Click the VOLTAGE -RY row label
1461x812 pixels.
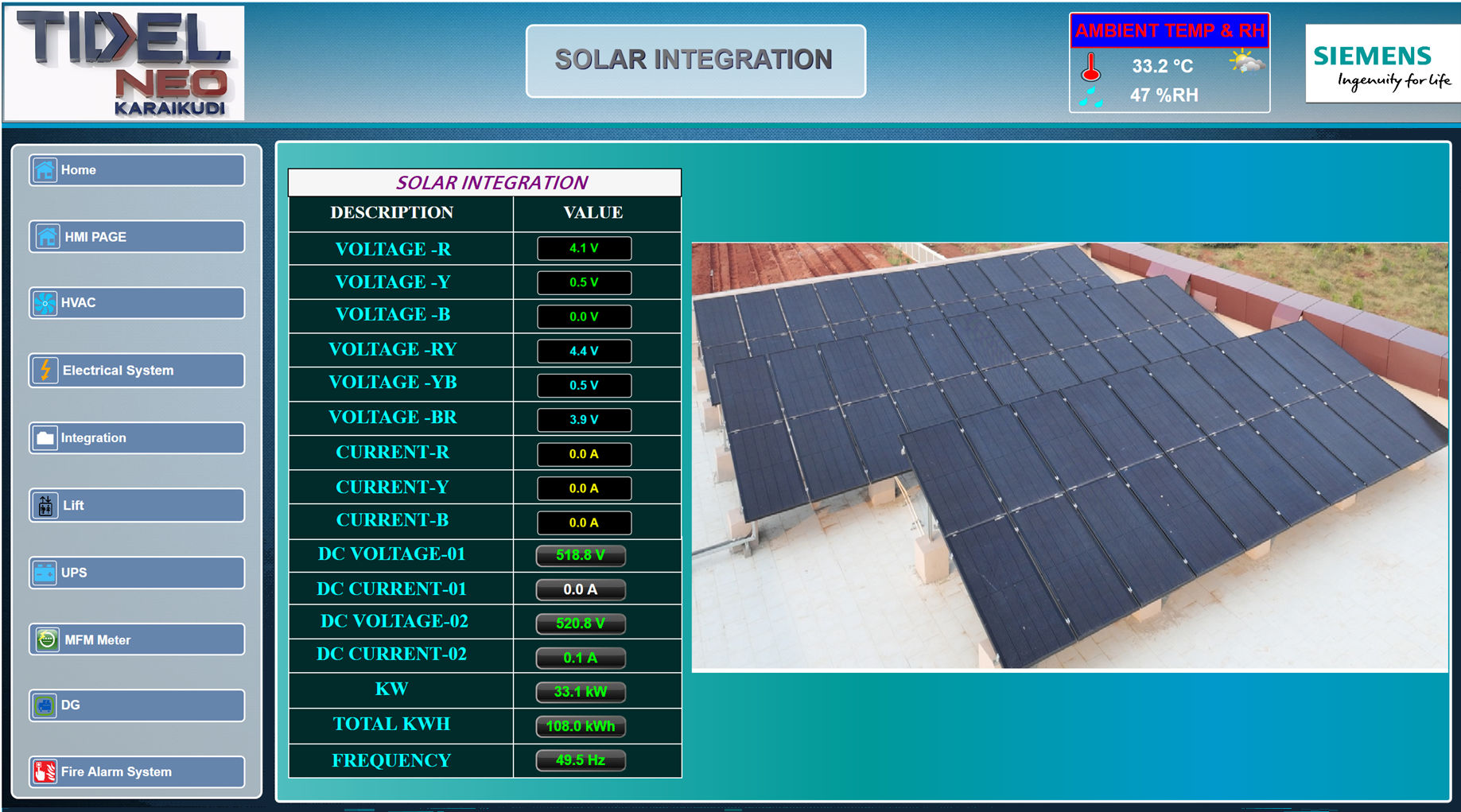[393, 349]
